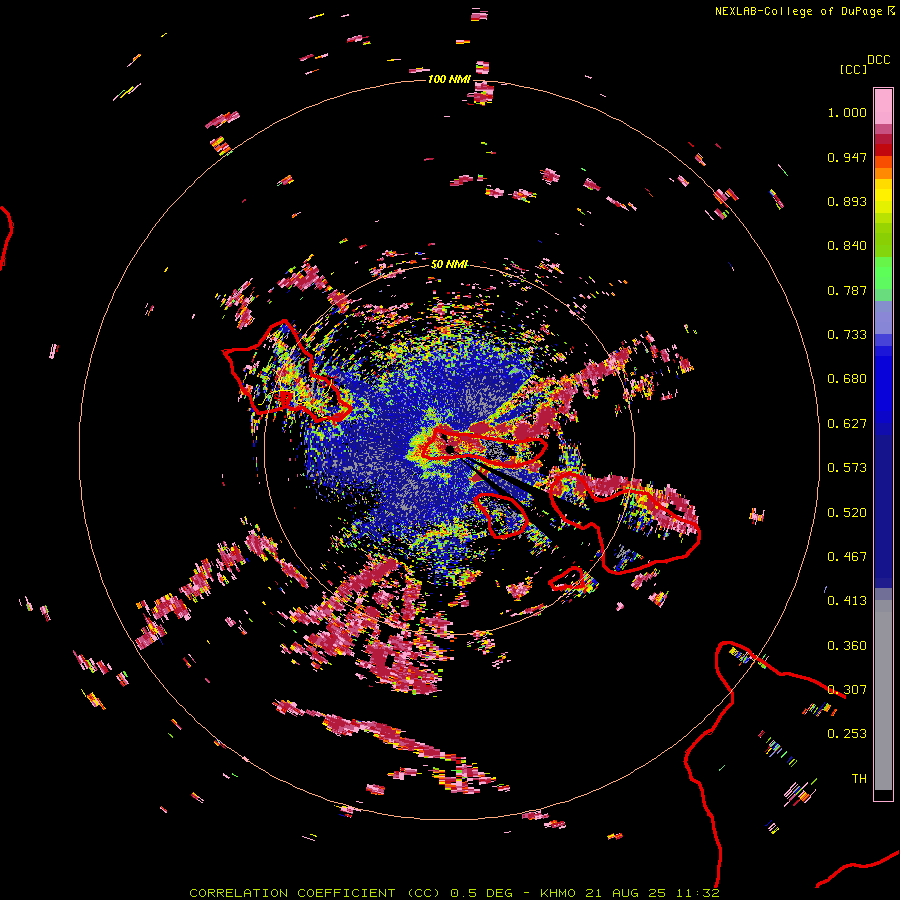
Task: Select the 0.947 legend value
Action: coord(847,157)
